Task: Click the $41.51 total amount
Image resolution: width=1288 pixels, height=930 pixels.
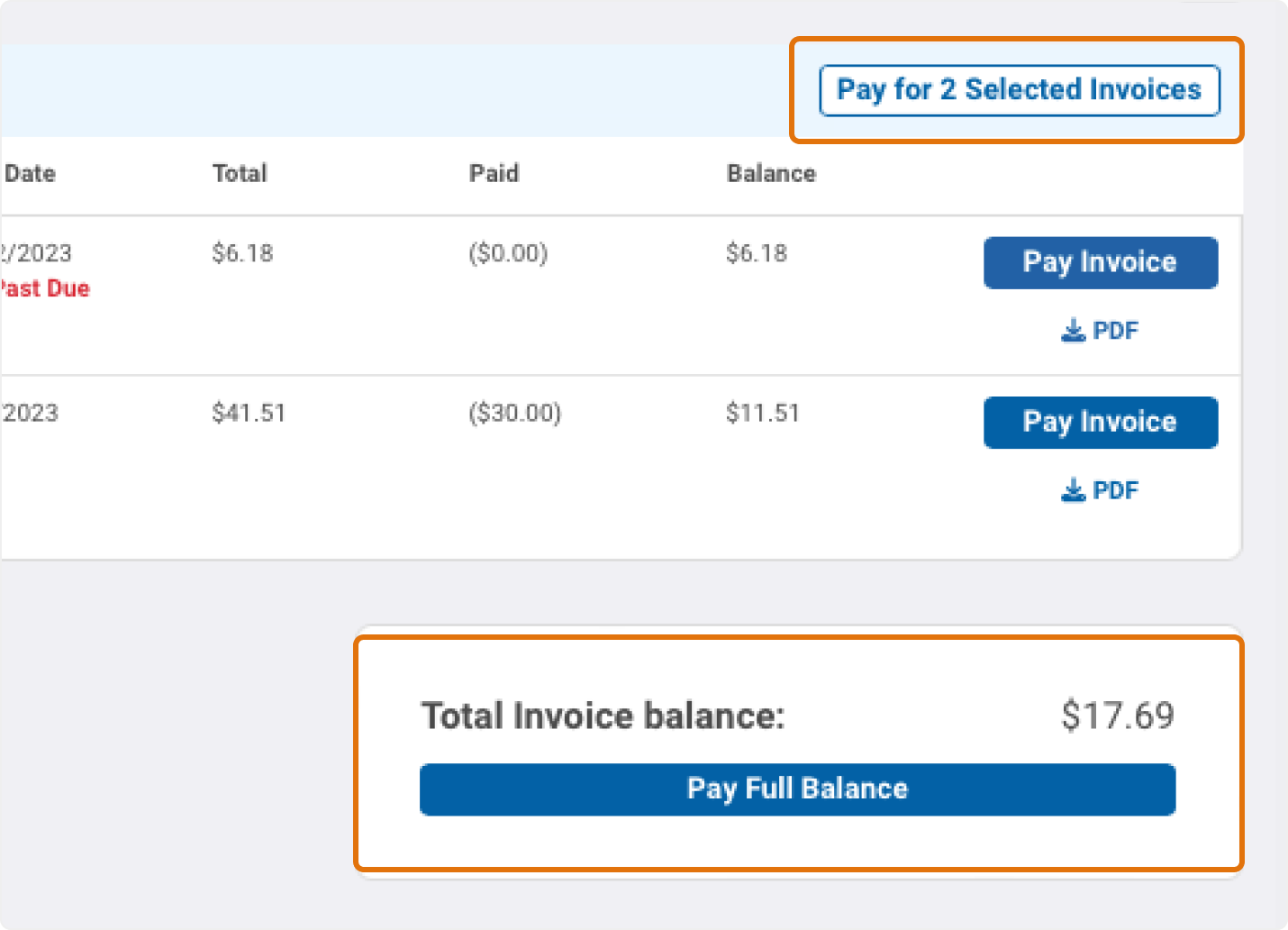Action: point(249,413)
